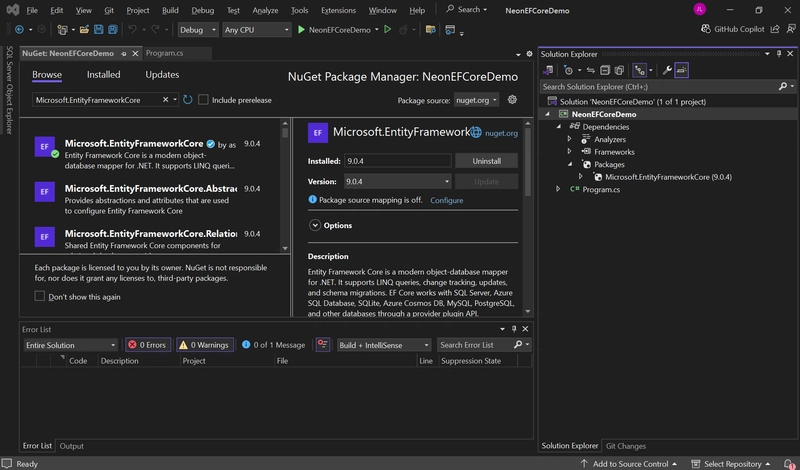
Task: Click Show All Files icon in Solution Explorer
Action: [x=619, y=70]
